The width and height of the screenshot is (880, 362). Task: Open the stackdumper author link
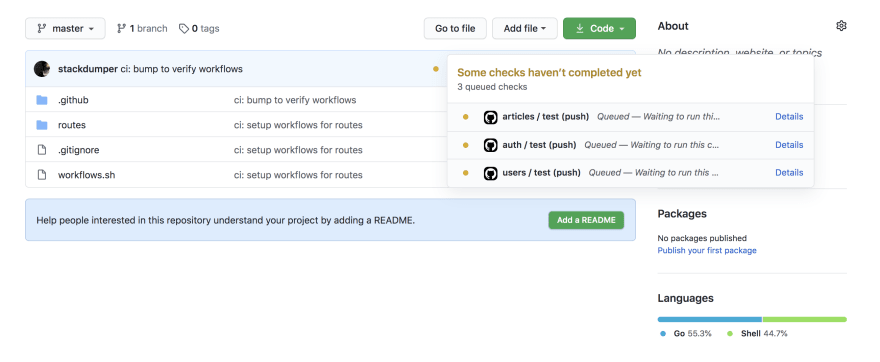point(88,69)
